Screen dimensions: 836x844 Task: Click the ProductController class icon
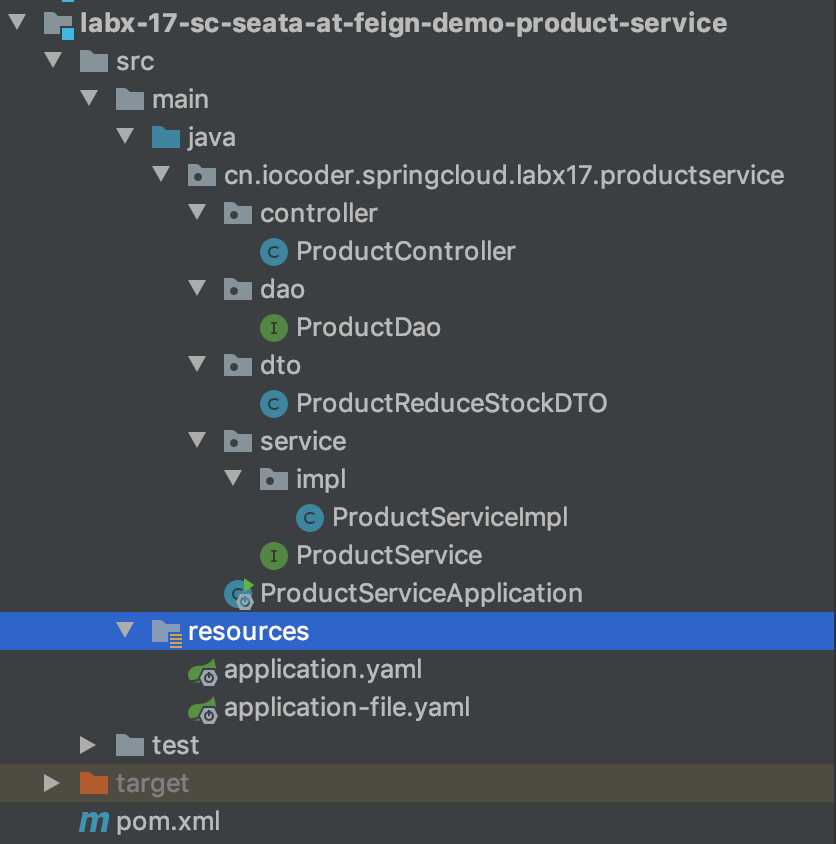click(273, 251)
